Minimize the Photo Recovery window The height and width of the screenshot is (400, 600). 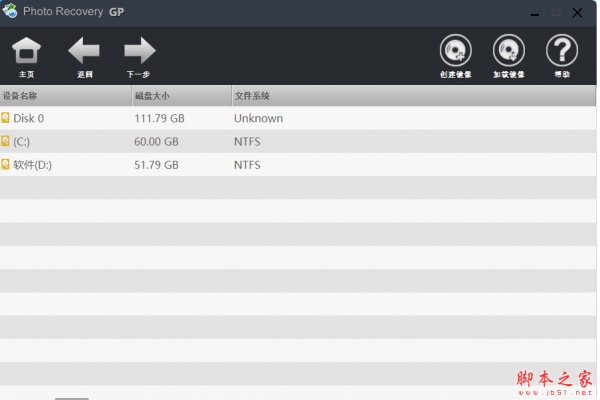pos(535,14)
